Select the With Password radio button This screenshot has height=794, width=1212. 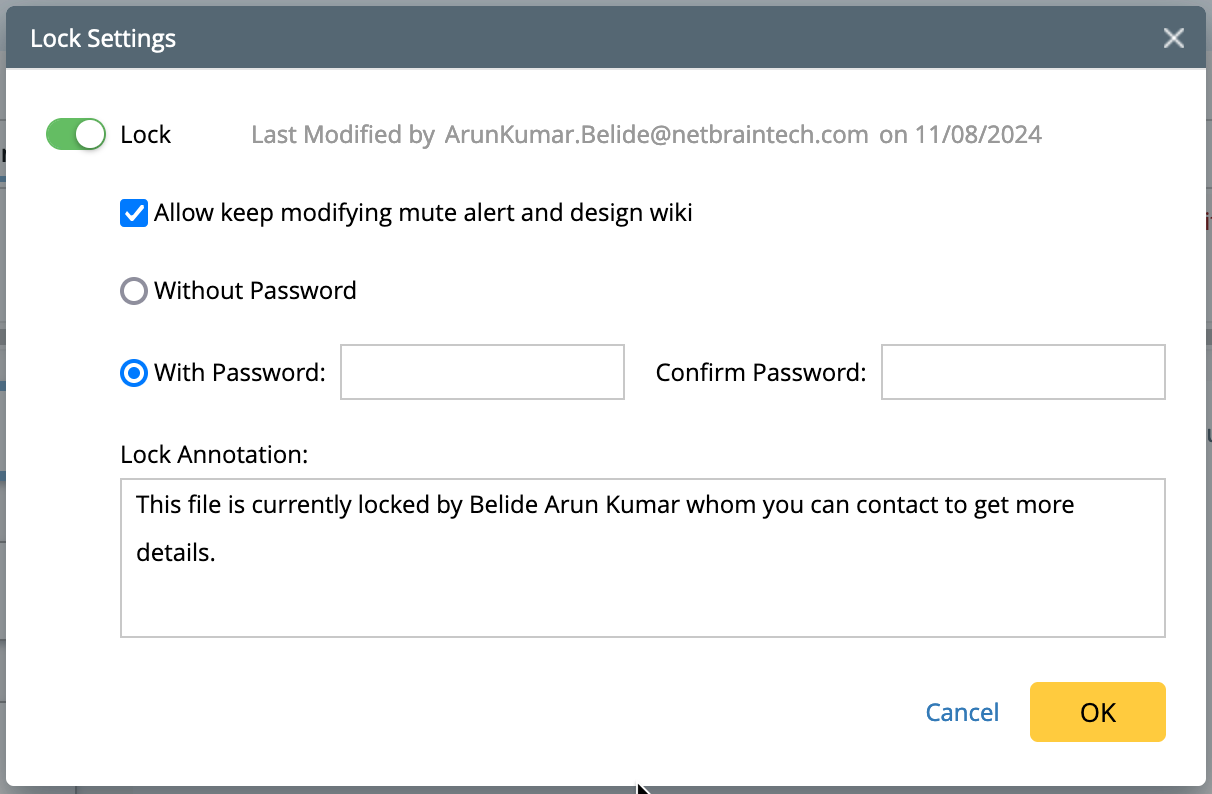click(134, 373)
